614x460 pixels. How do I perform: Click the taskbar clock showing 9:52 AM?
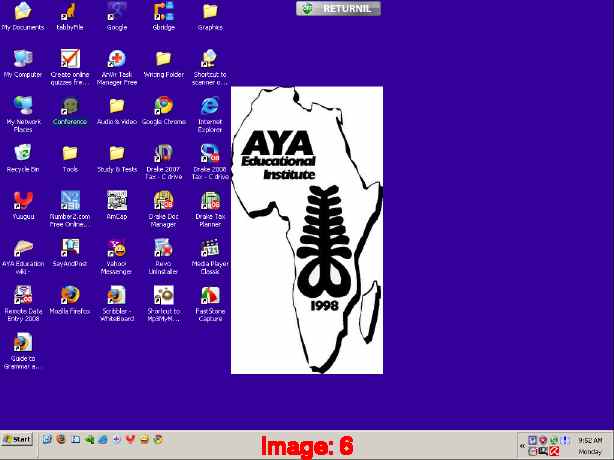click(590, 440)
